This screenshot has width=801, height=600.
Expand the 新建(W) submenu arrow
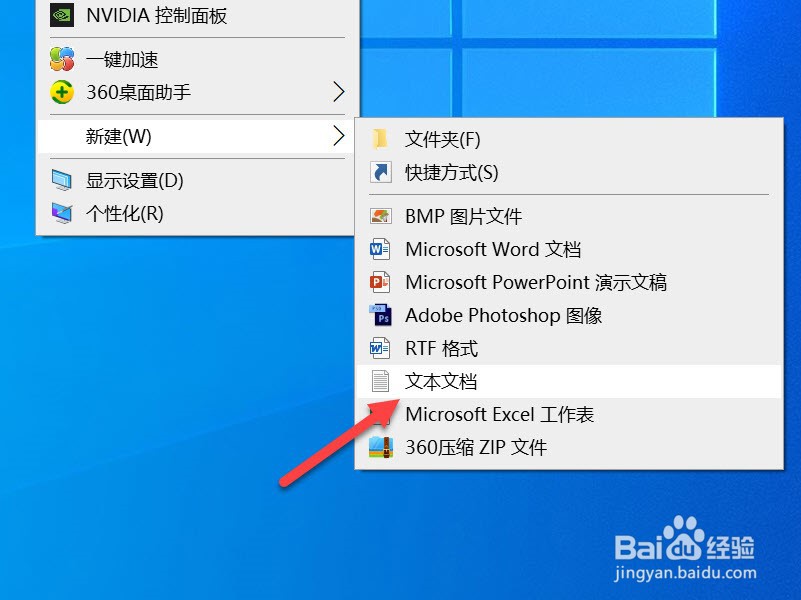pos(339,136)
